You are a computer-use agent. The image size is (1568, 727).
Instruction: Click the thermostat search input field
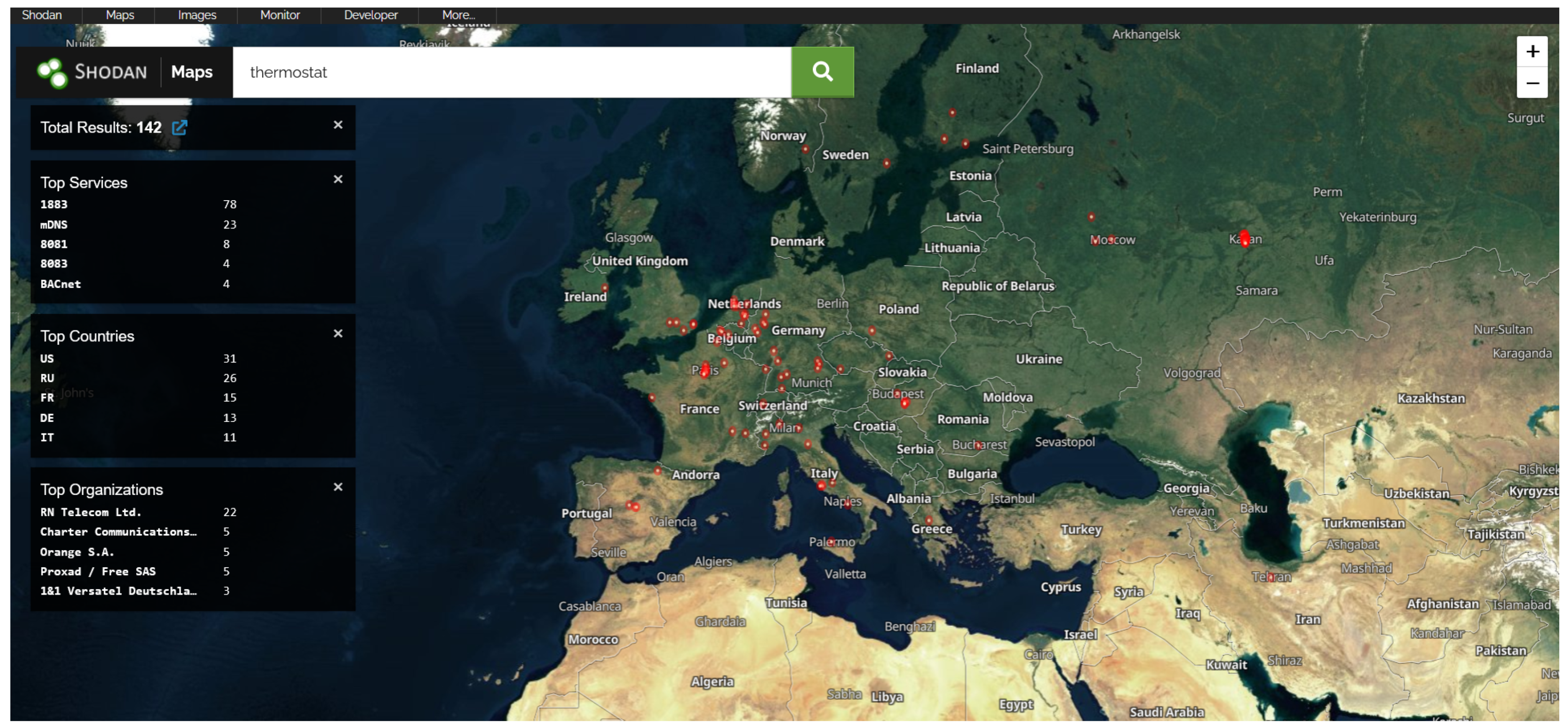(511, 72)
